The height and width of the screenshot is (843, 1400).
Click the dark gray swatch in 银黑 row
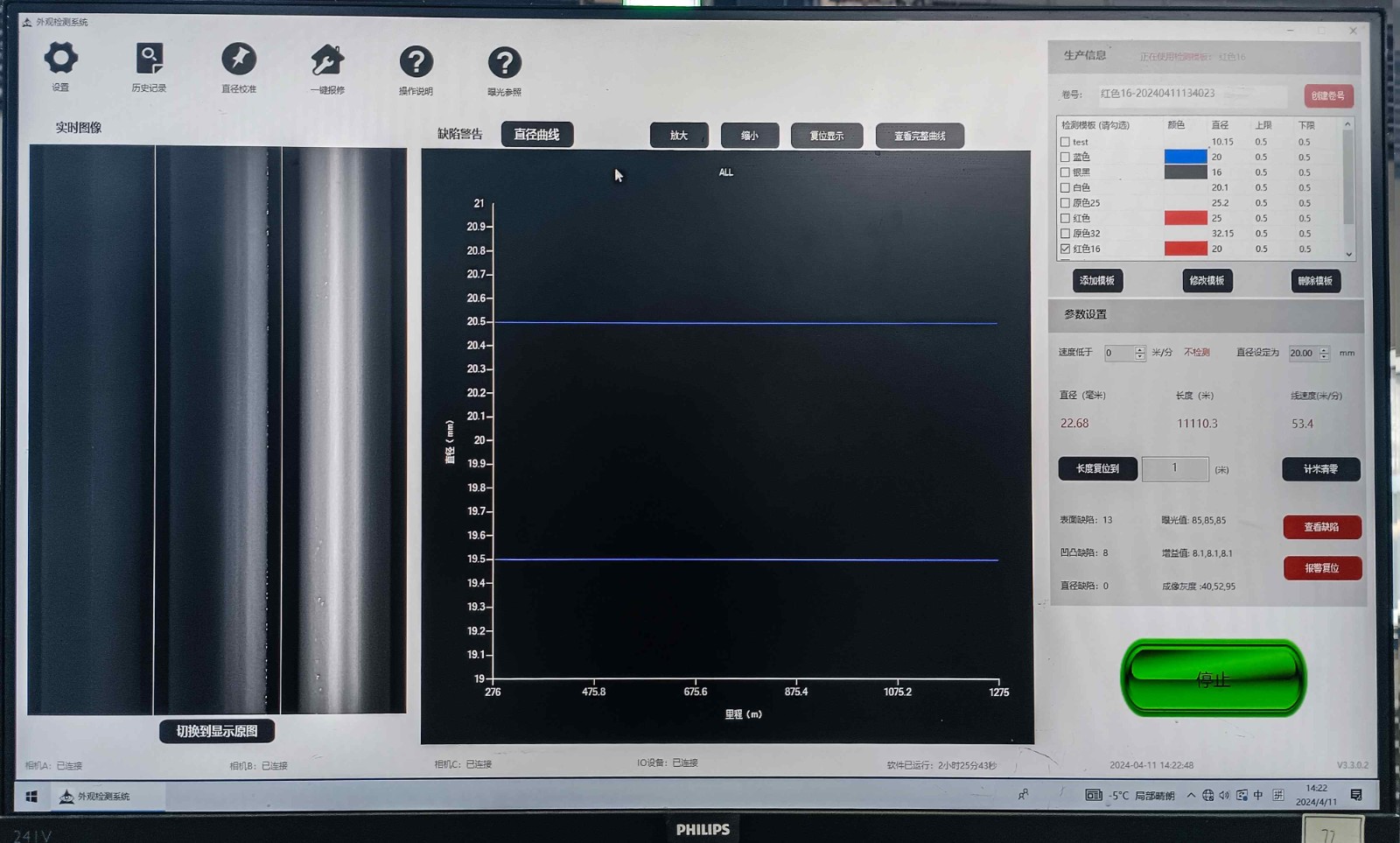1186,172
